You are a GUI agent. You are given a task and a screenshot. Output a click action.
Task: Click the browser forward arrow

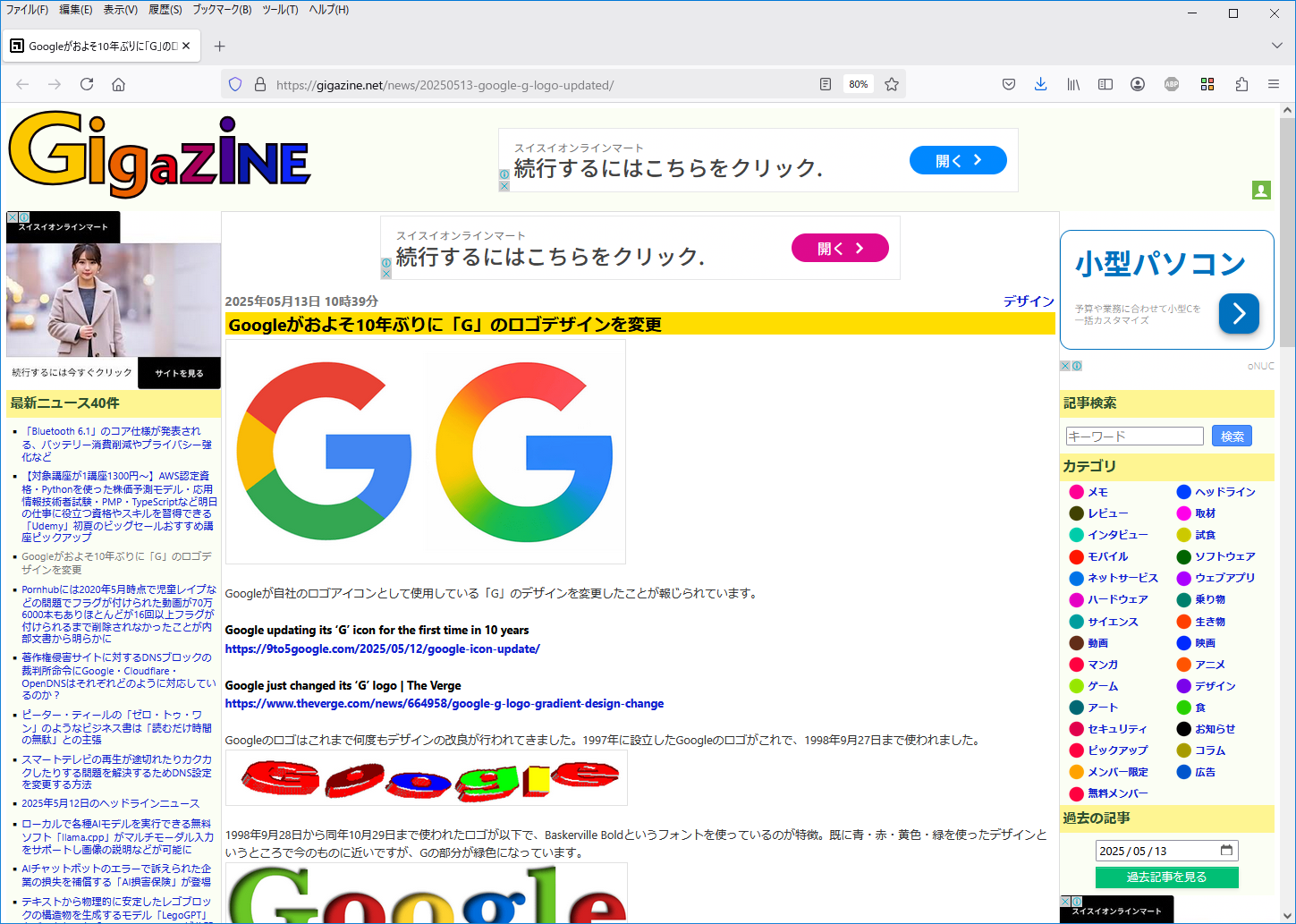(x=55, y=84)
